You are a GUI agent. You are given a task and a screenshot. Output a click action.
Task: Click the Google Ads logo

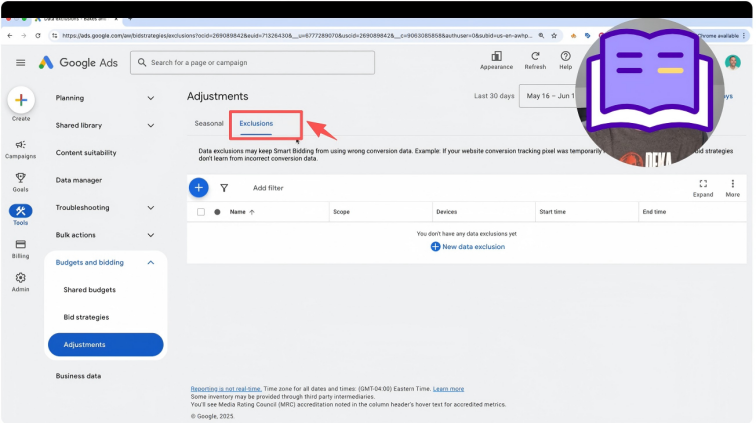click(78, 63)
